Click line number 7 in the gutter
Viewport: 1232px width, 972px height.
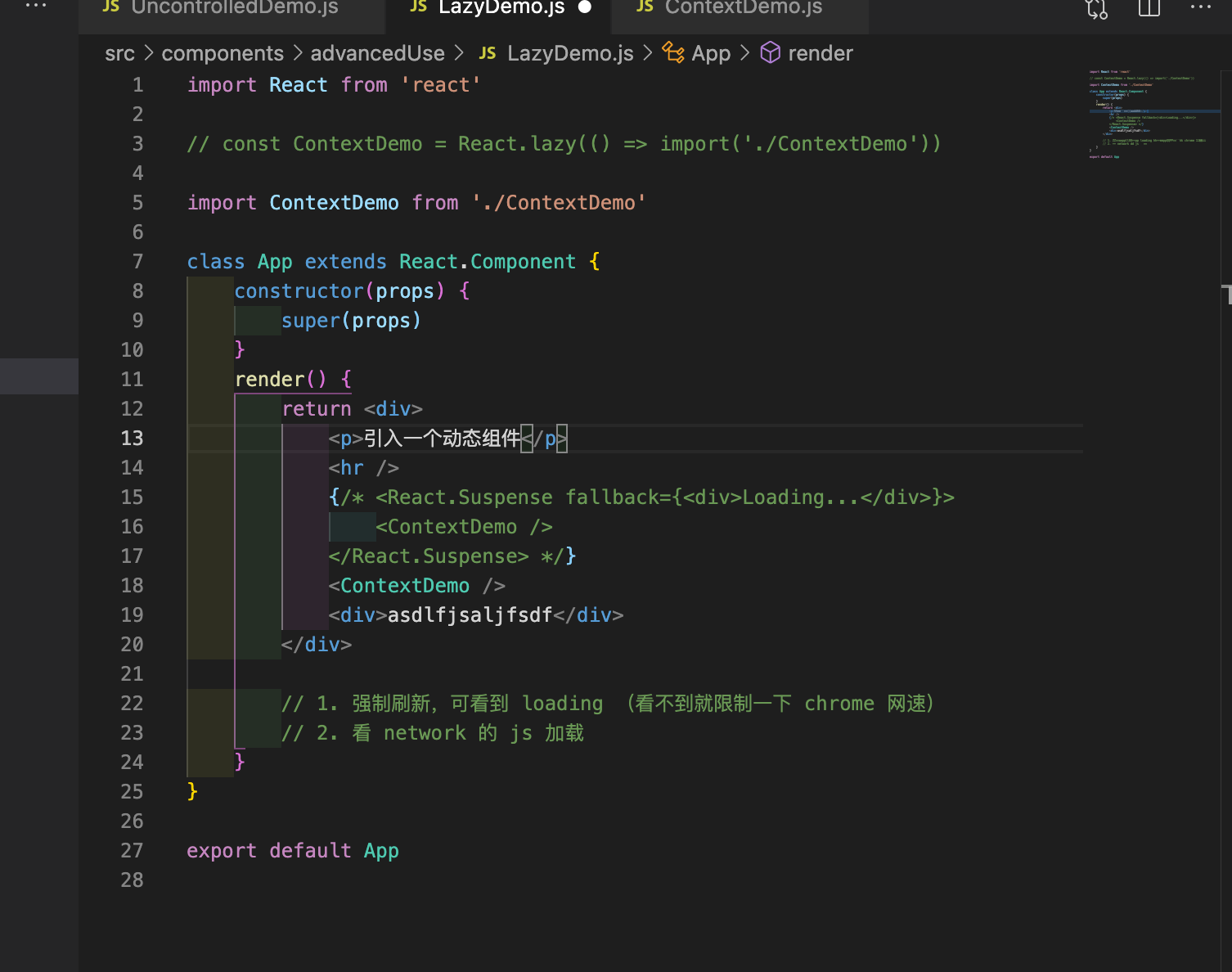(137, 262)
